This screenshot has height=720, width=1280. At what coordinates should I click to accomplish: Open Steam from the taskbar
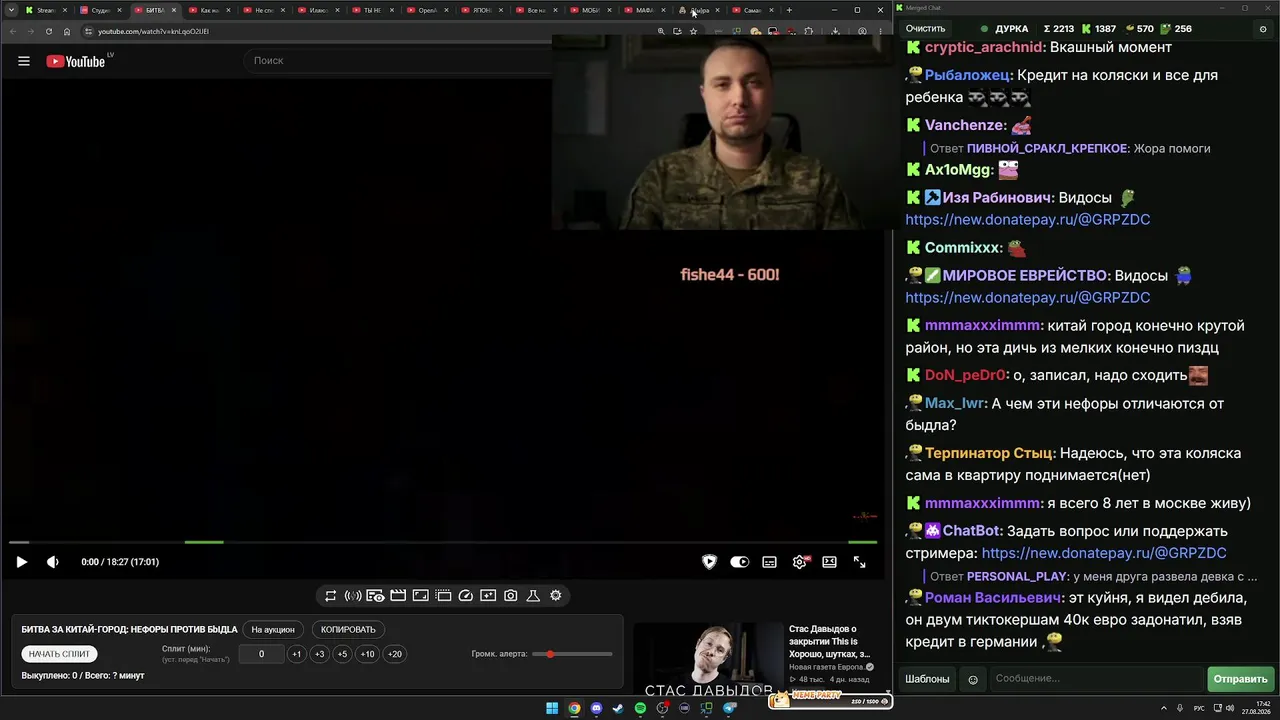coord(618,708)
